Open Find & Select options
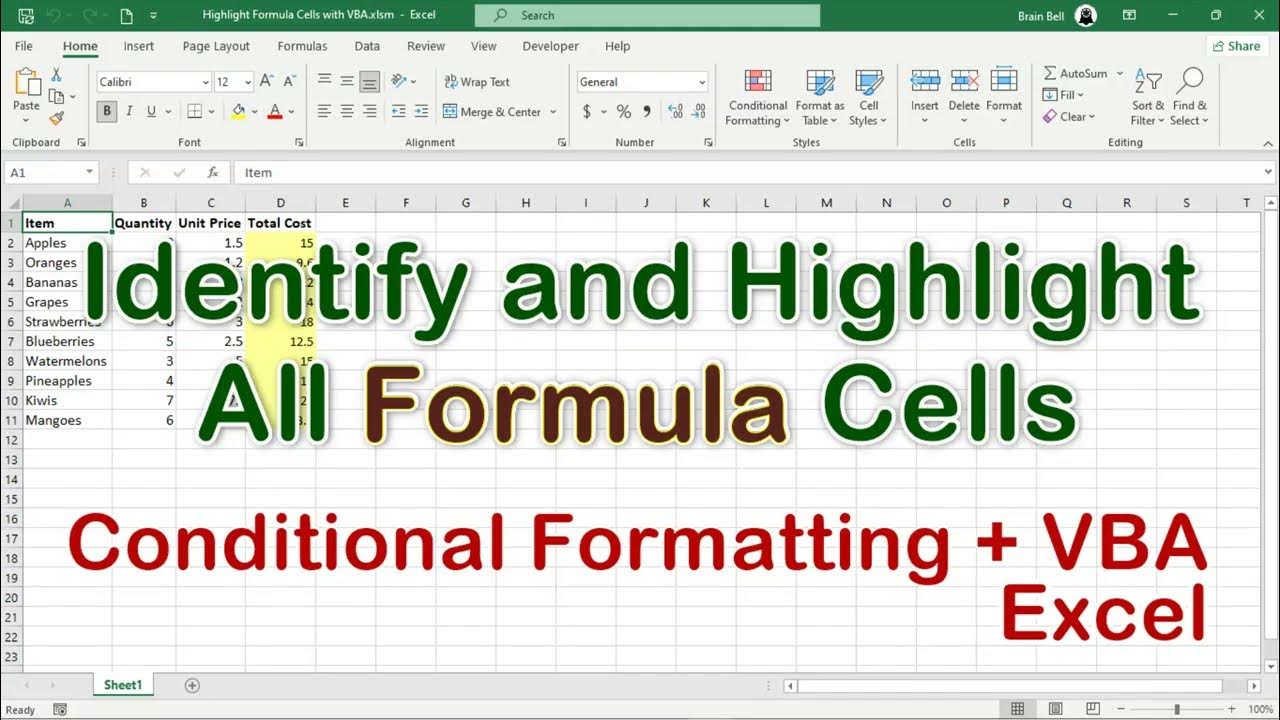 (1190, 98)
